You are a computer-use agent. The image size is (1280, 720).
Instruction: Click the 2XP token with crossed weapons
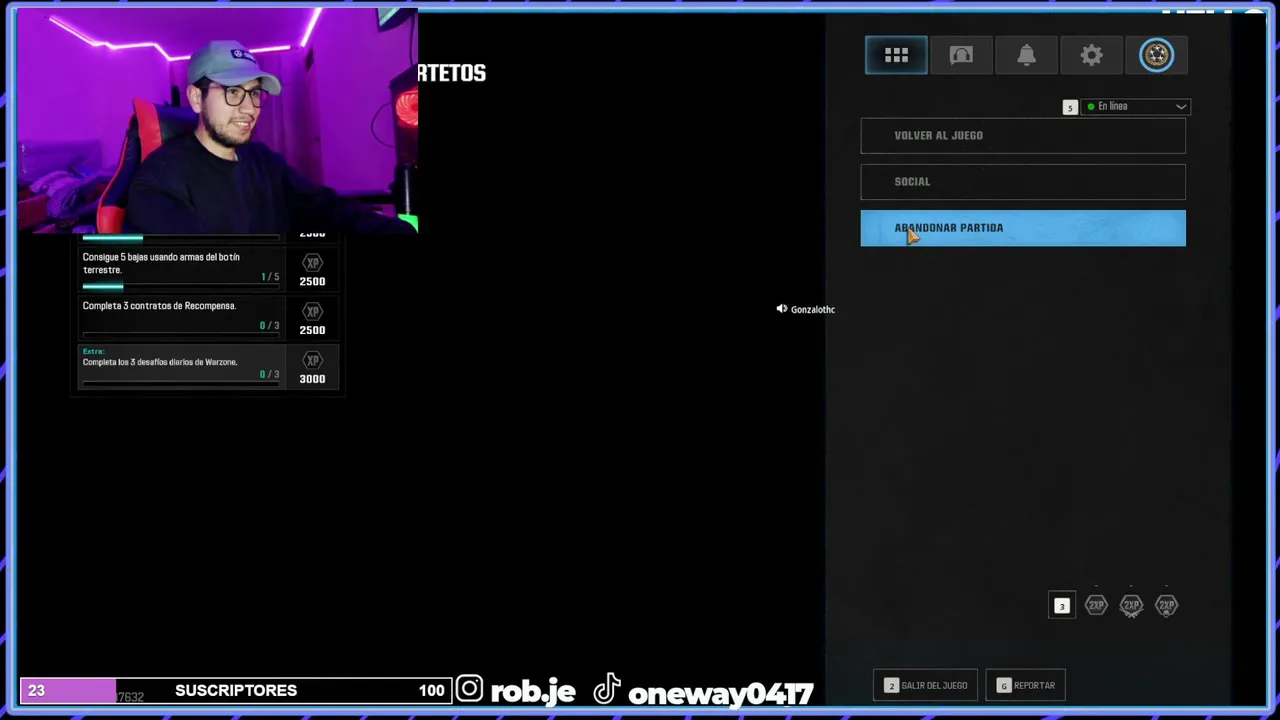pyautogui.click(x=1131, y=606)
